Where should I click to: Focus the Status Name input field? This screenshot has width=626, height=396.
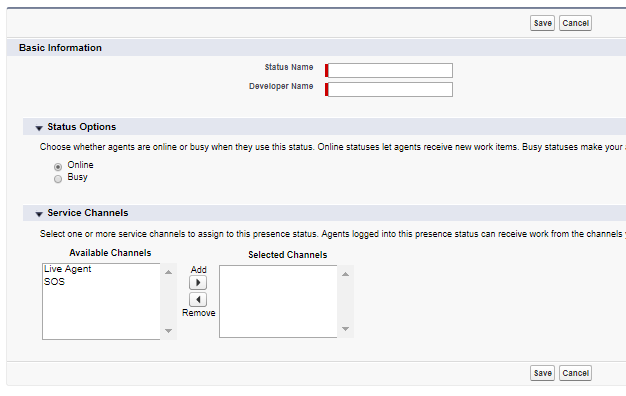[390, 70]
